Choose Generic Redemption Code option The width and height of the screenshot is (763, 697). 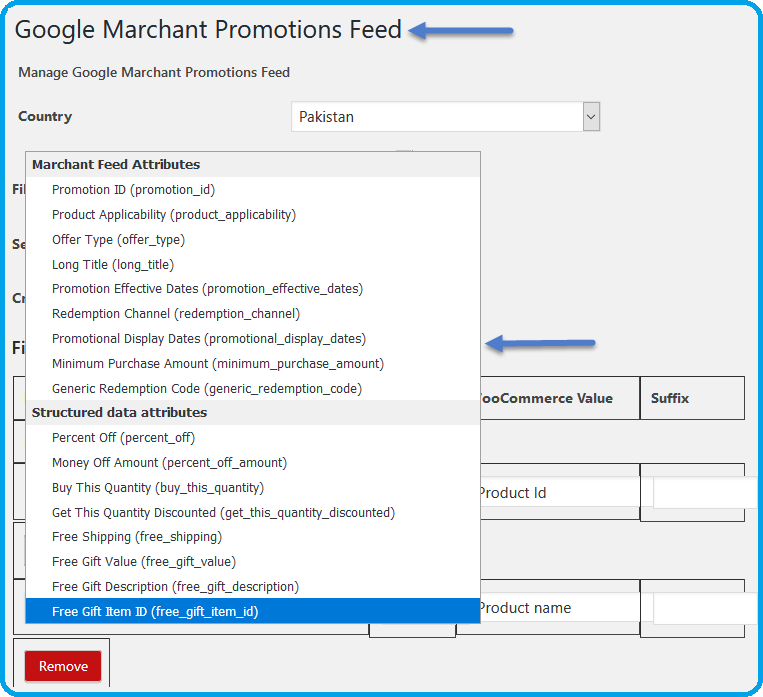[x=253, y=388]
